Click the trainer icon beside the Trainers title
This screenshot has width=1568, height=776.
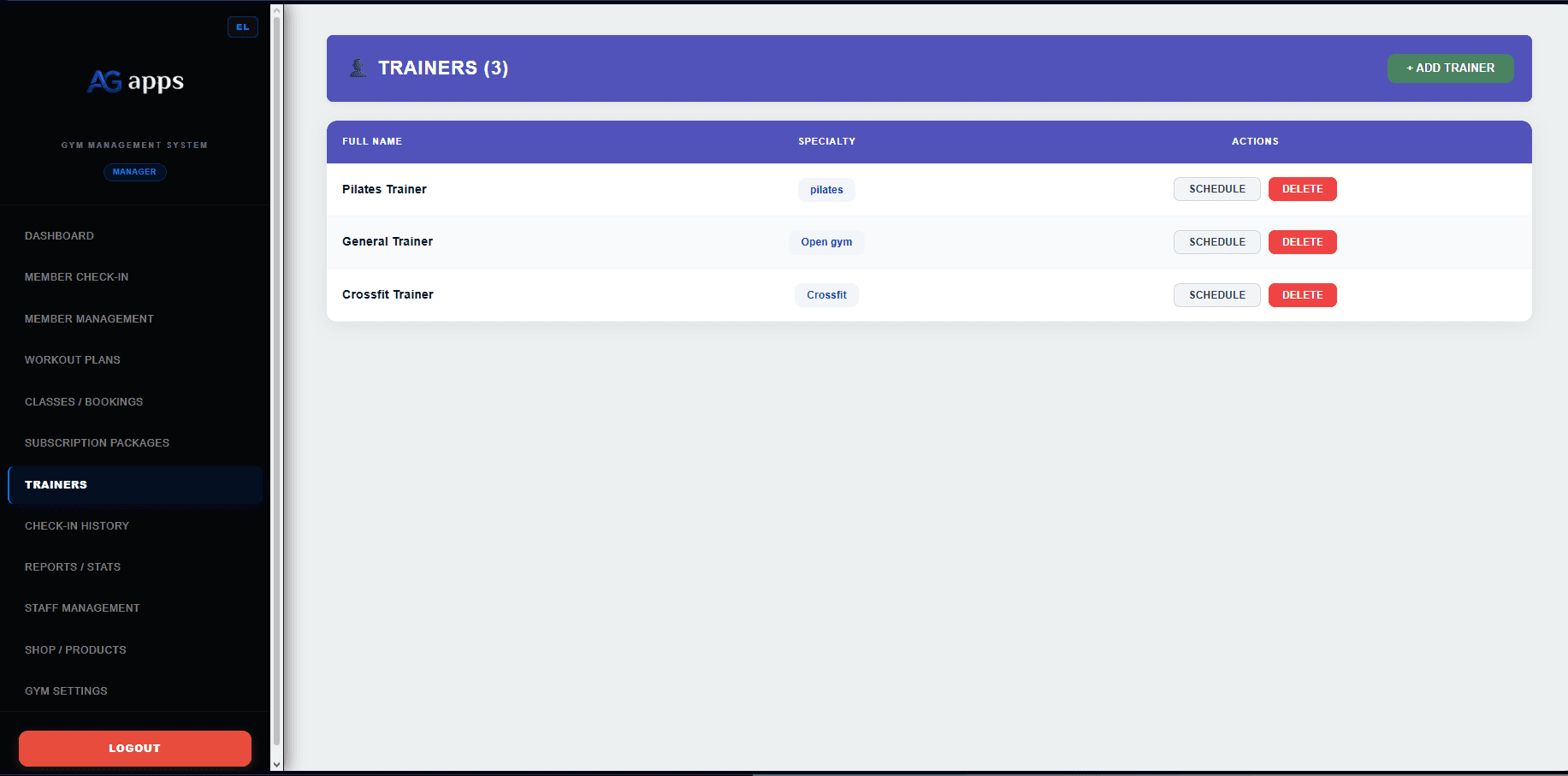[358, 68]
